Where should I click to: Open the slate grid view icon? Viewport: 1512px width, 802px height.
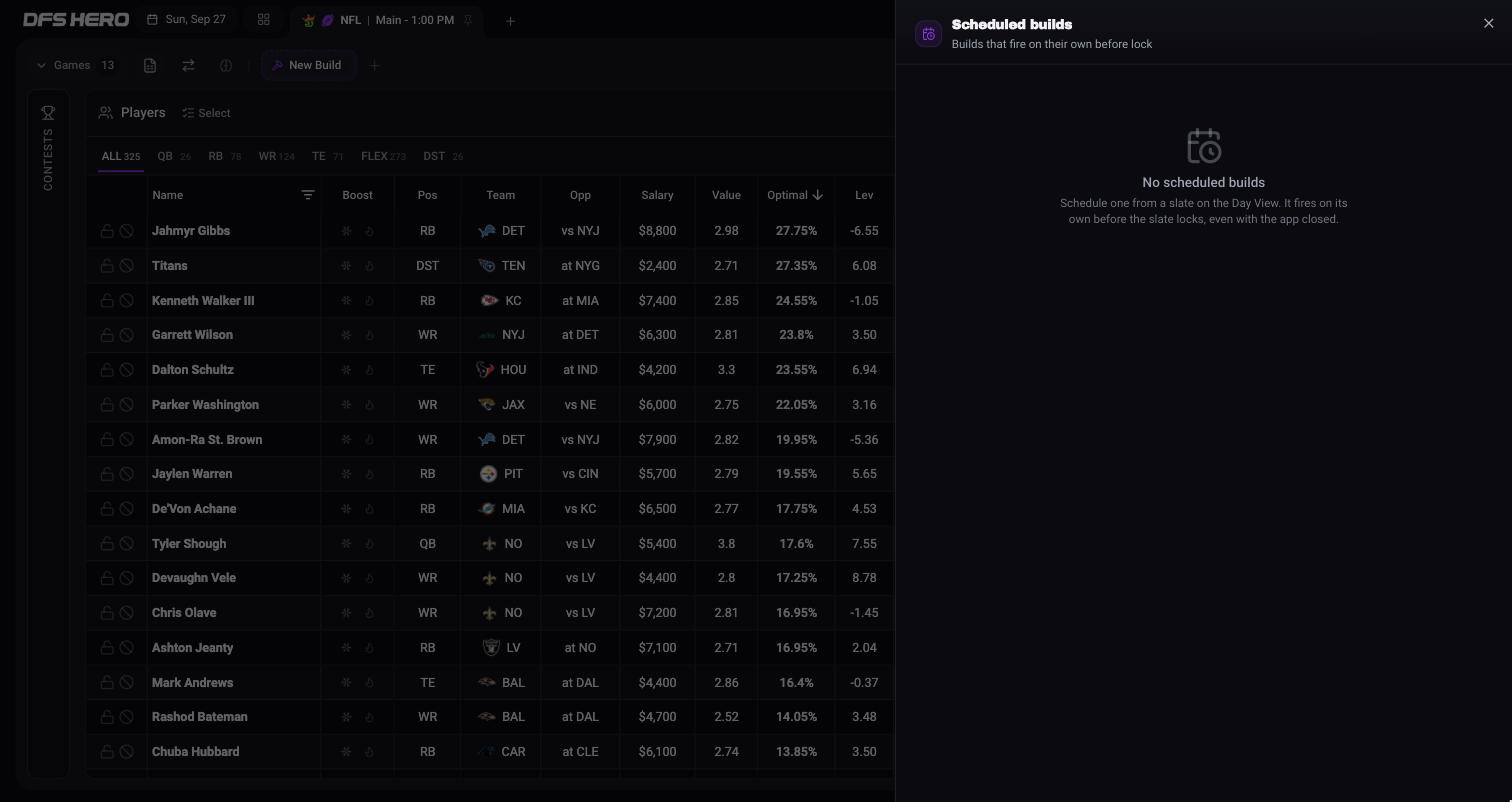(264, 20)
